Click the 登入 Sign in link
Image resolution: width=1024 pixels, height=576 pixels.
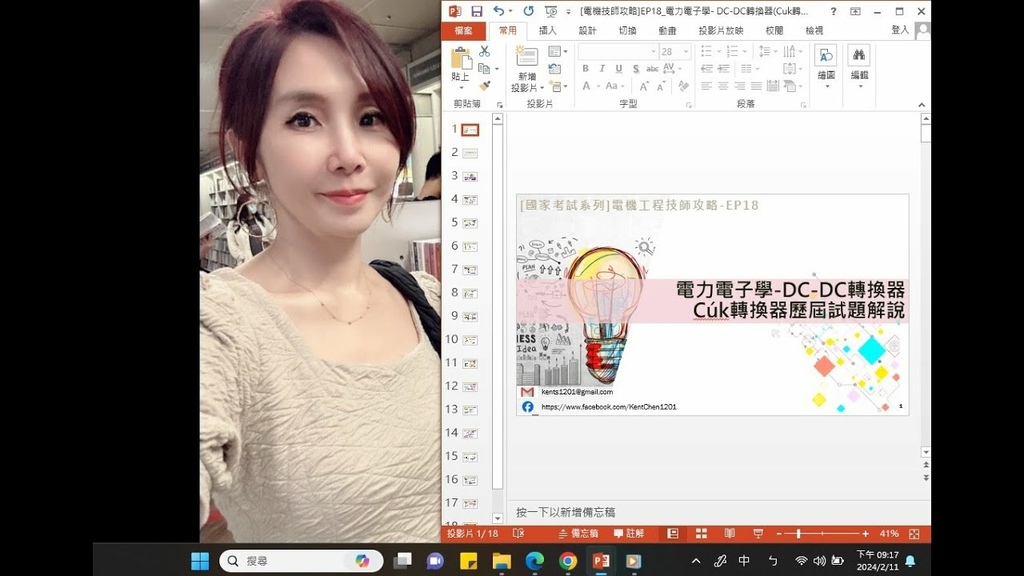click(899, 30)
